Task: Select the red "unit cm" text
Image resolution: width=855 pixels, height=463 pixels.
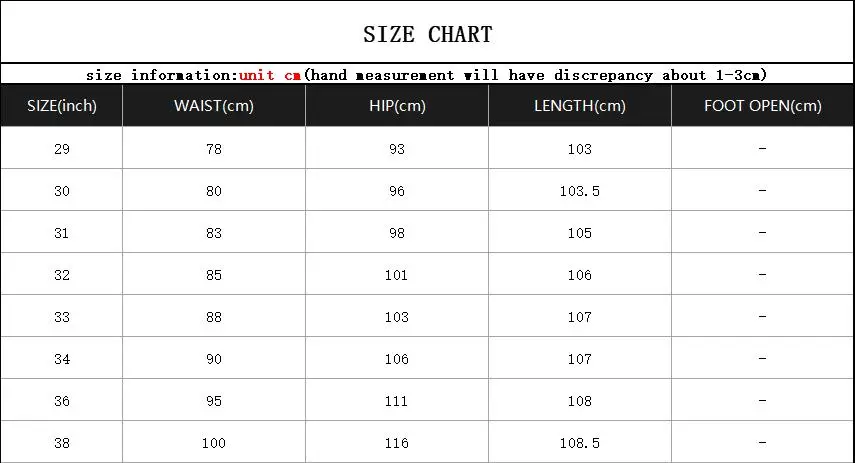Action: pos(270,75)
